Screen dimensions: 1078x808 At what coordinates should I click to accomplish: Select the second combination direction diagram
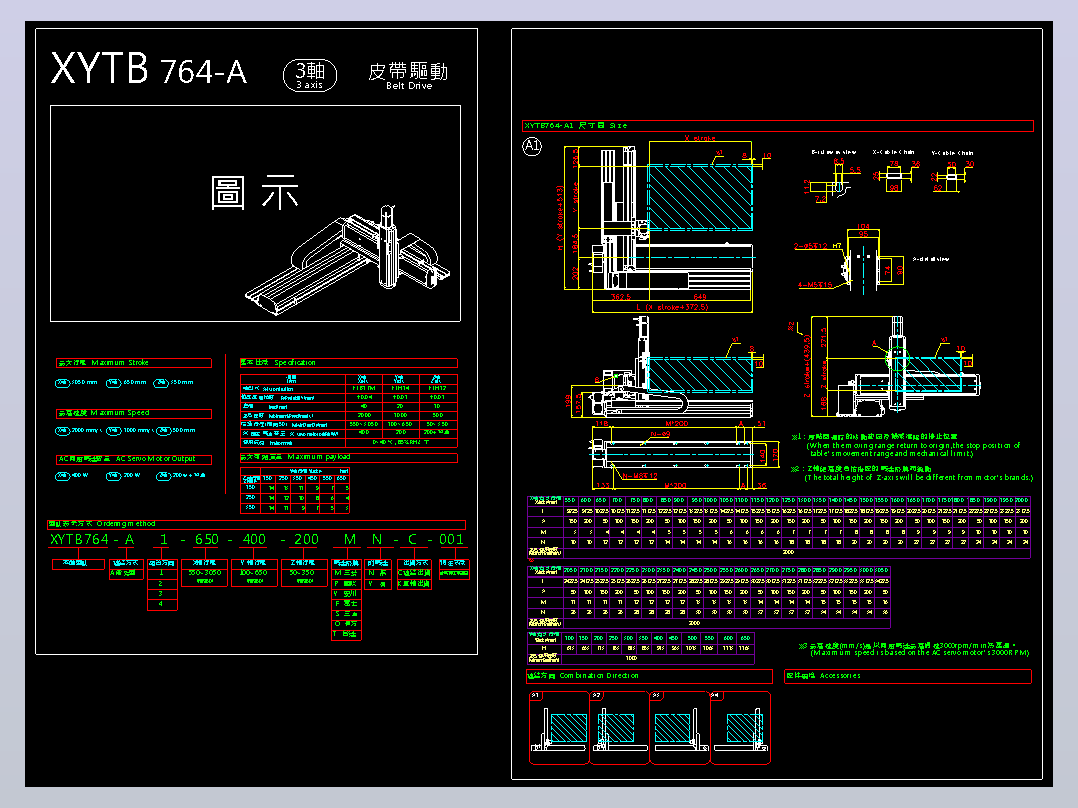(x=619, y=728)
